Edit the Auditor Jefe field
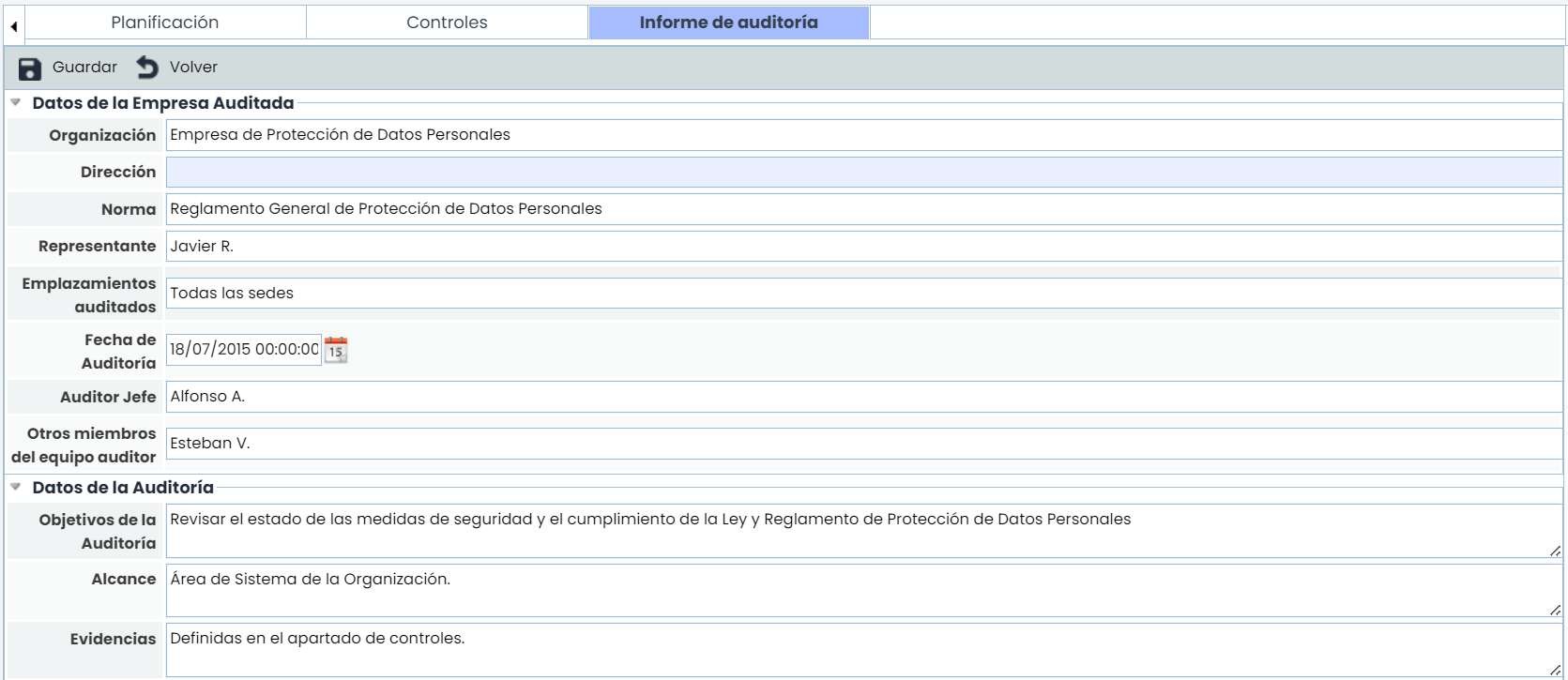Screen dimensions: 1568x680 click(863, 397)
